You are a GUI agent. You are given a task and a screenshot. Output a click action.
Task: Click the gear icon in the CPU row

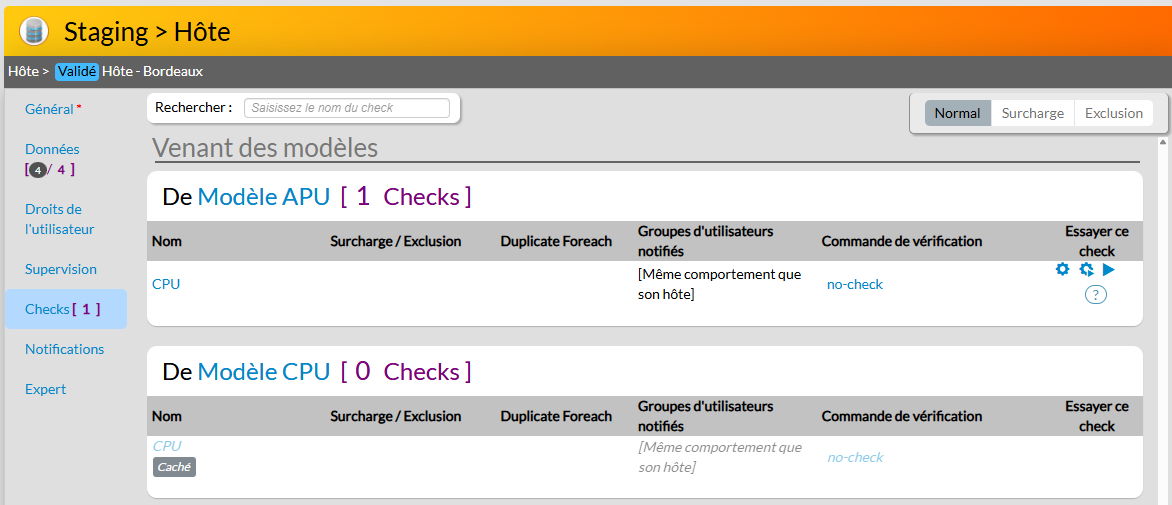pyautogui.click(x=1062, y=269)
